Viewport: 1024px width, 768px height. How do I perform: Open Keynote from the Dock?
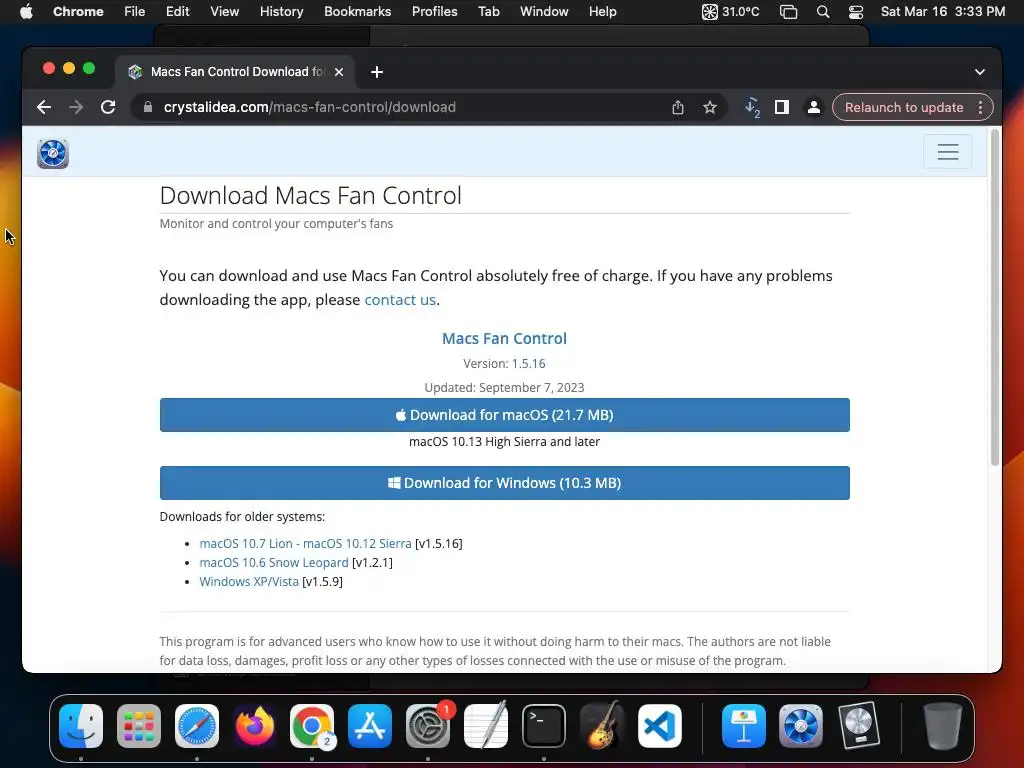point(743,726)
